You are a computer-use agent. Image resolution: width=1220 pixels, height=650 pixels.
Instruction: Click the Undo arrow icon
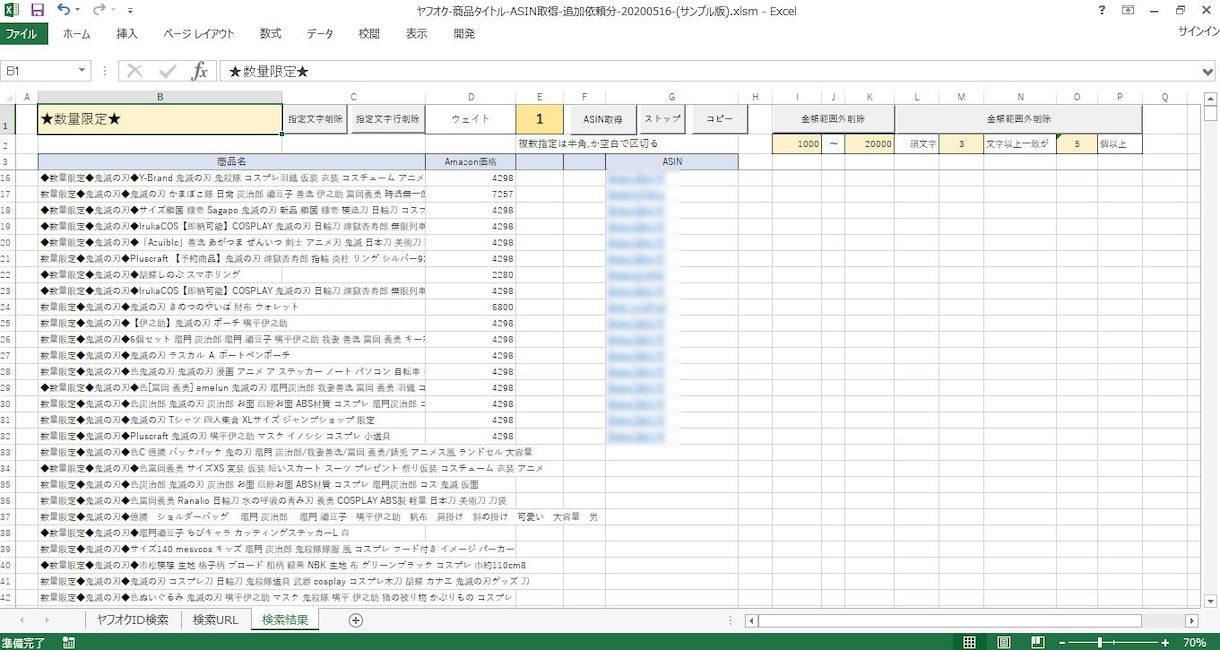click(x=63, y=10)
